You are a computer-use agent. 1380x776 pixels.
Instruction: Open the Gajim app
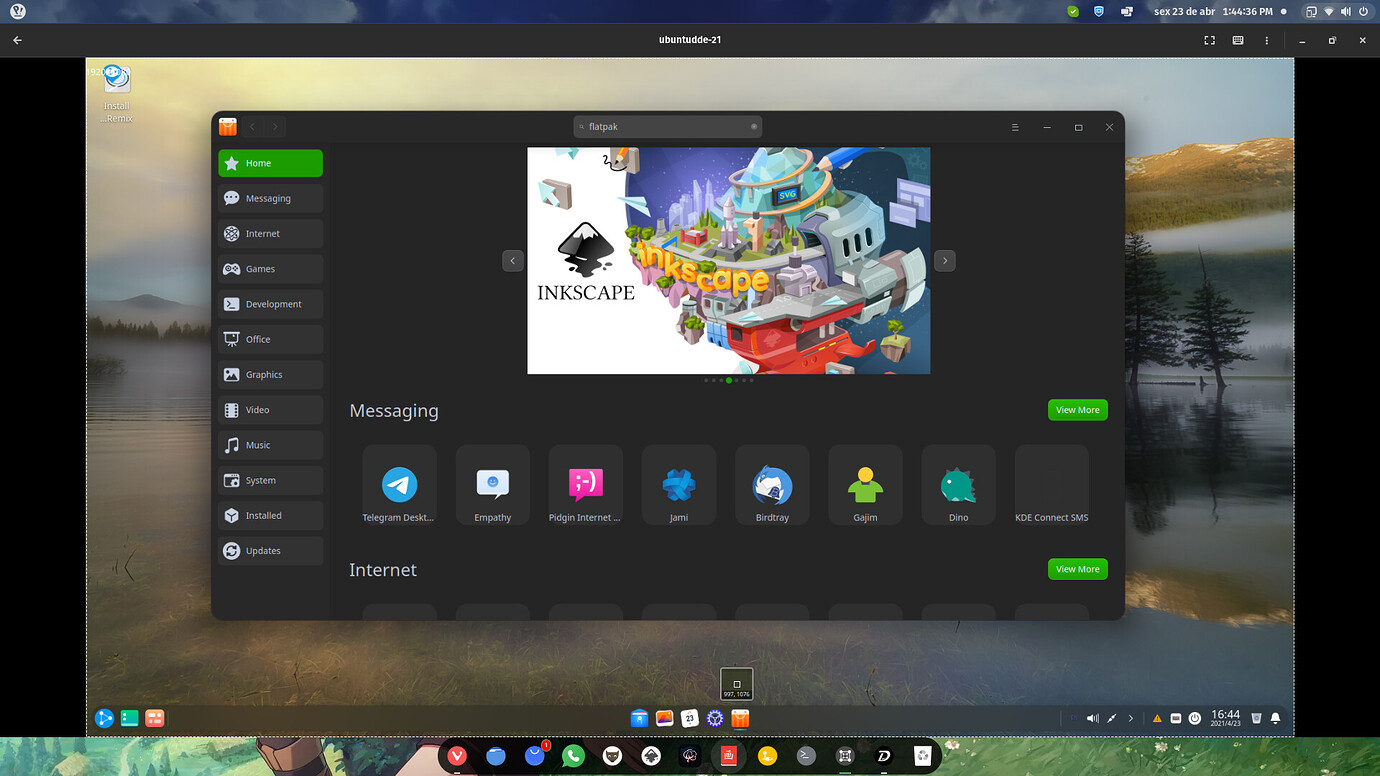point(866,486)
